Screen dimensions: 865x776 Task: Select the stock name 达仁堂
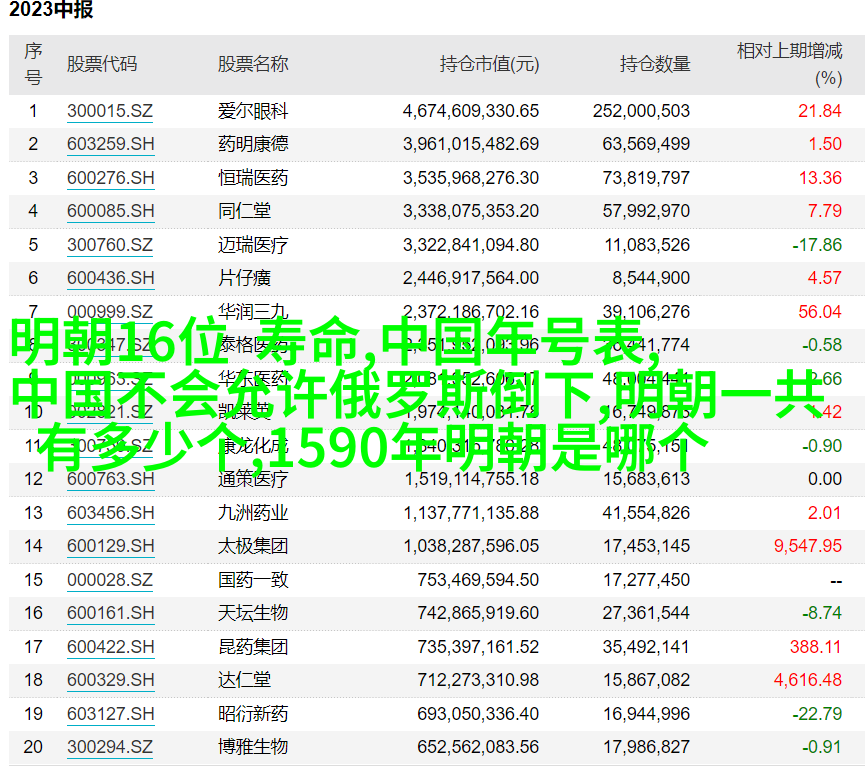(x=244, y=680)
